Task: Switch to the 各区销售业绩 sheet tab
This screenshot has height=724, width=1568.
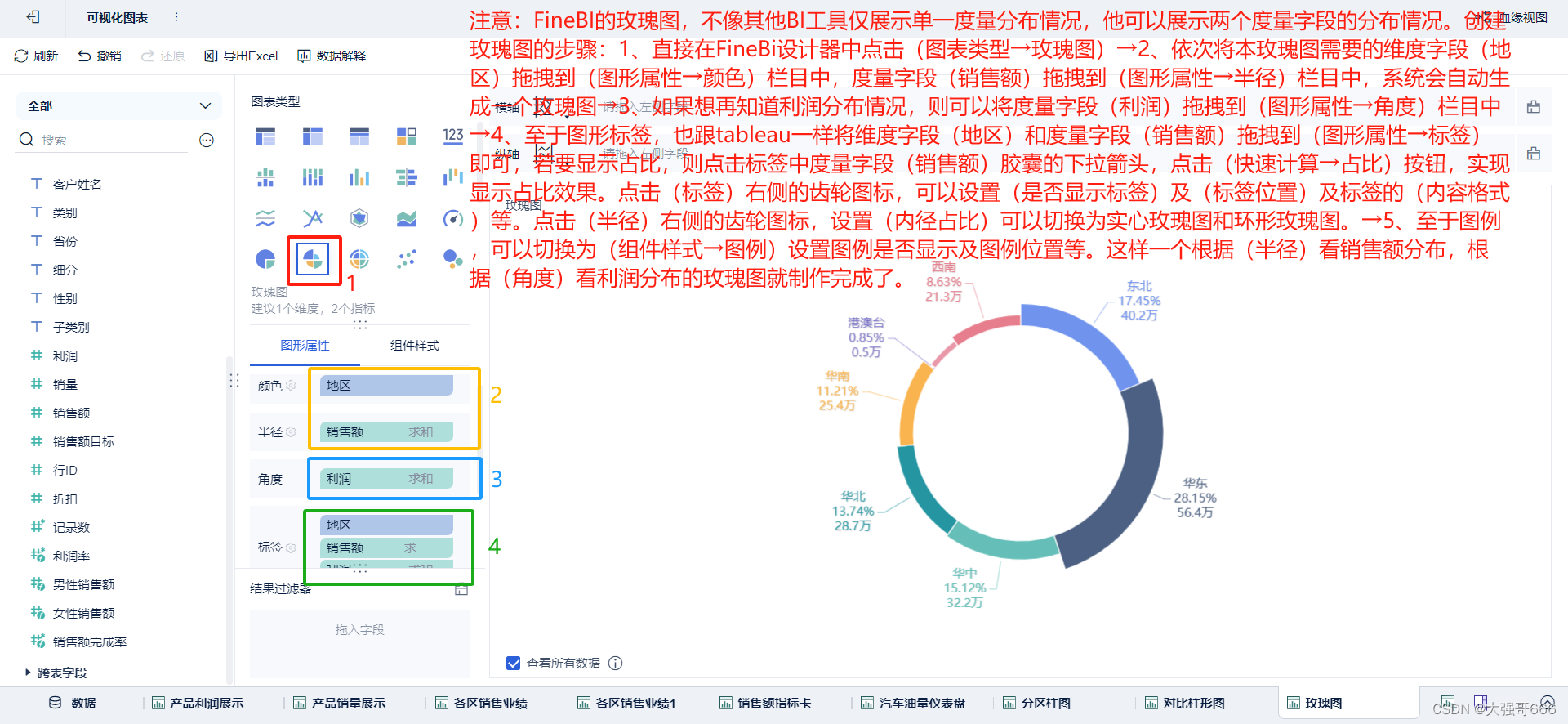Action: click(x=481, y=703)
